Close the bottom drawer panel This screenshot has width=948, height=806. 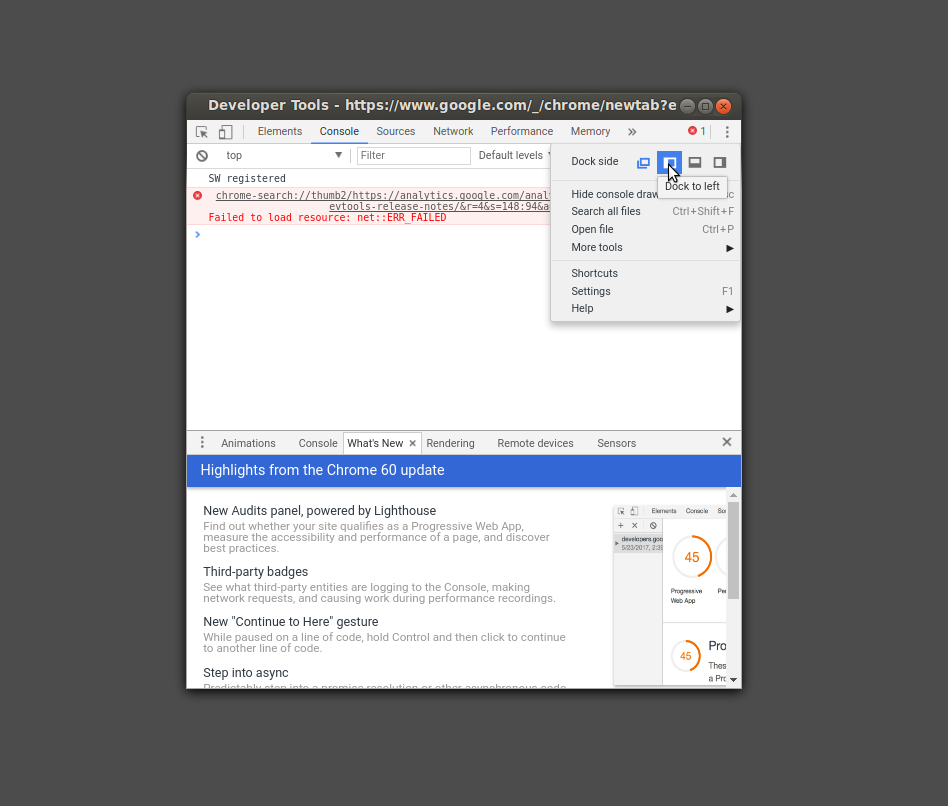click(x=727, y=442)
